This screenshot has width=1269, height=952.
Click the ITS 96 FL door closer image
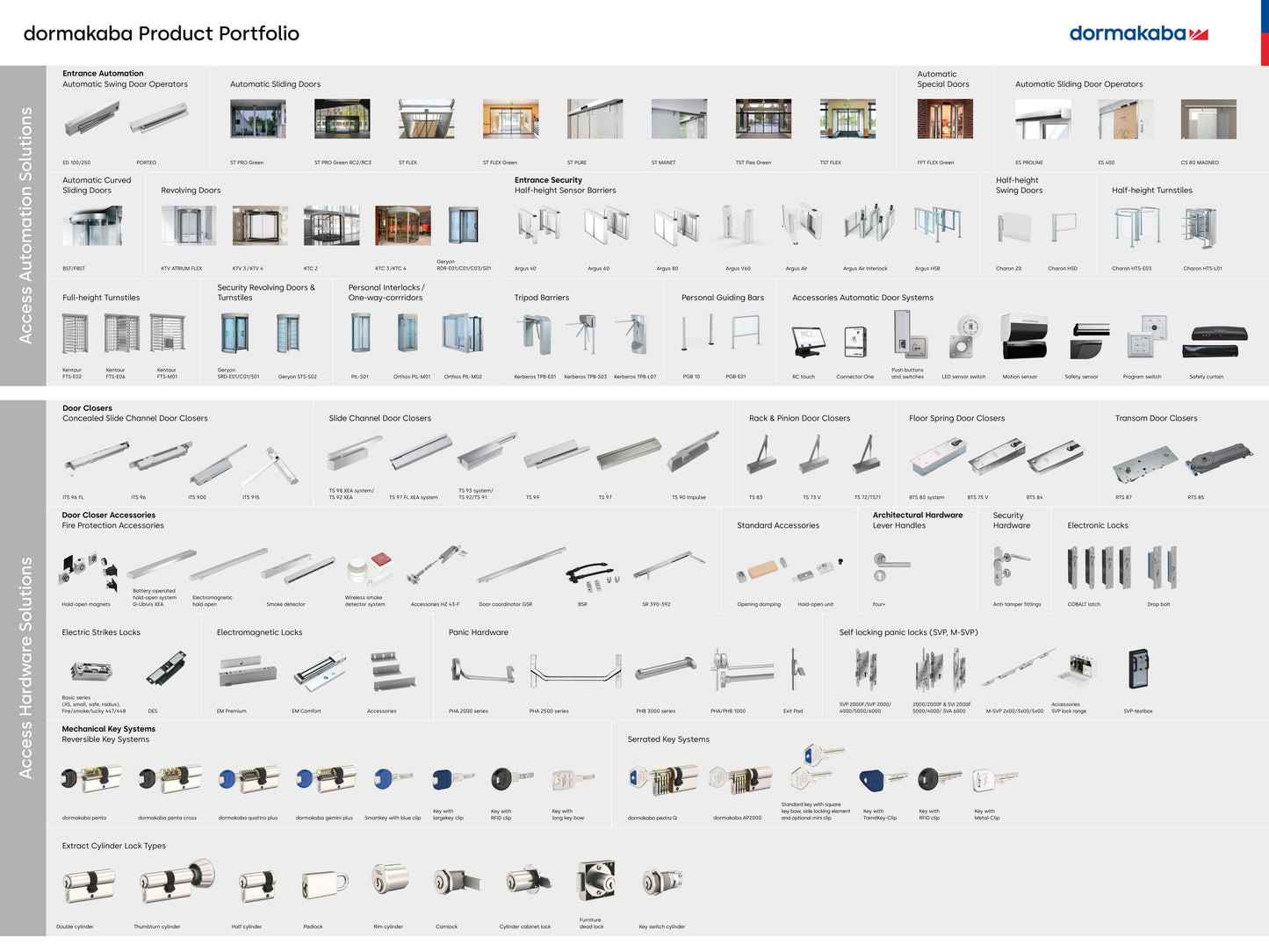[97, 458]
